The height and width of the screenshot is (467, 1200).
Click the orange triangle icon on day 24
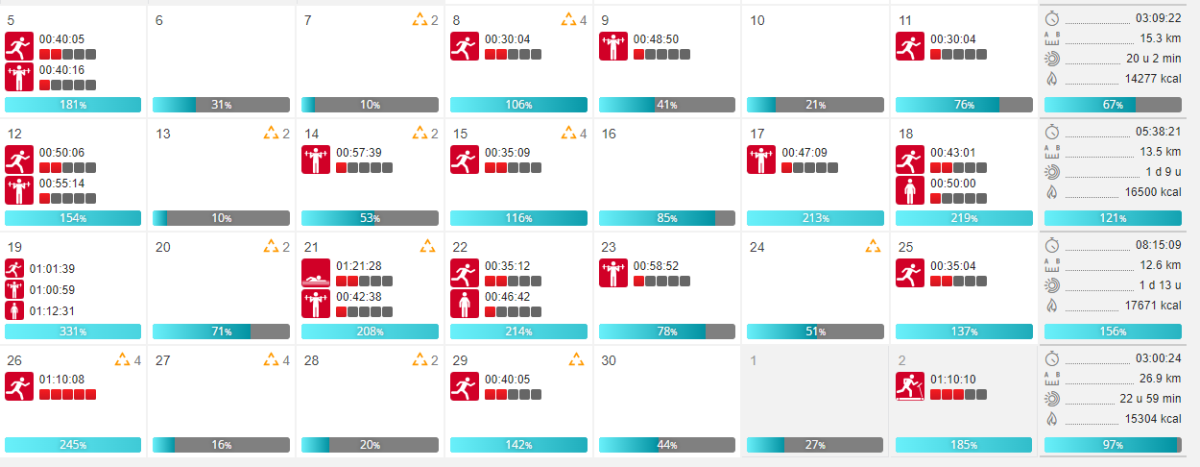(x=873, y=246)
